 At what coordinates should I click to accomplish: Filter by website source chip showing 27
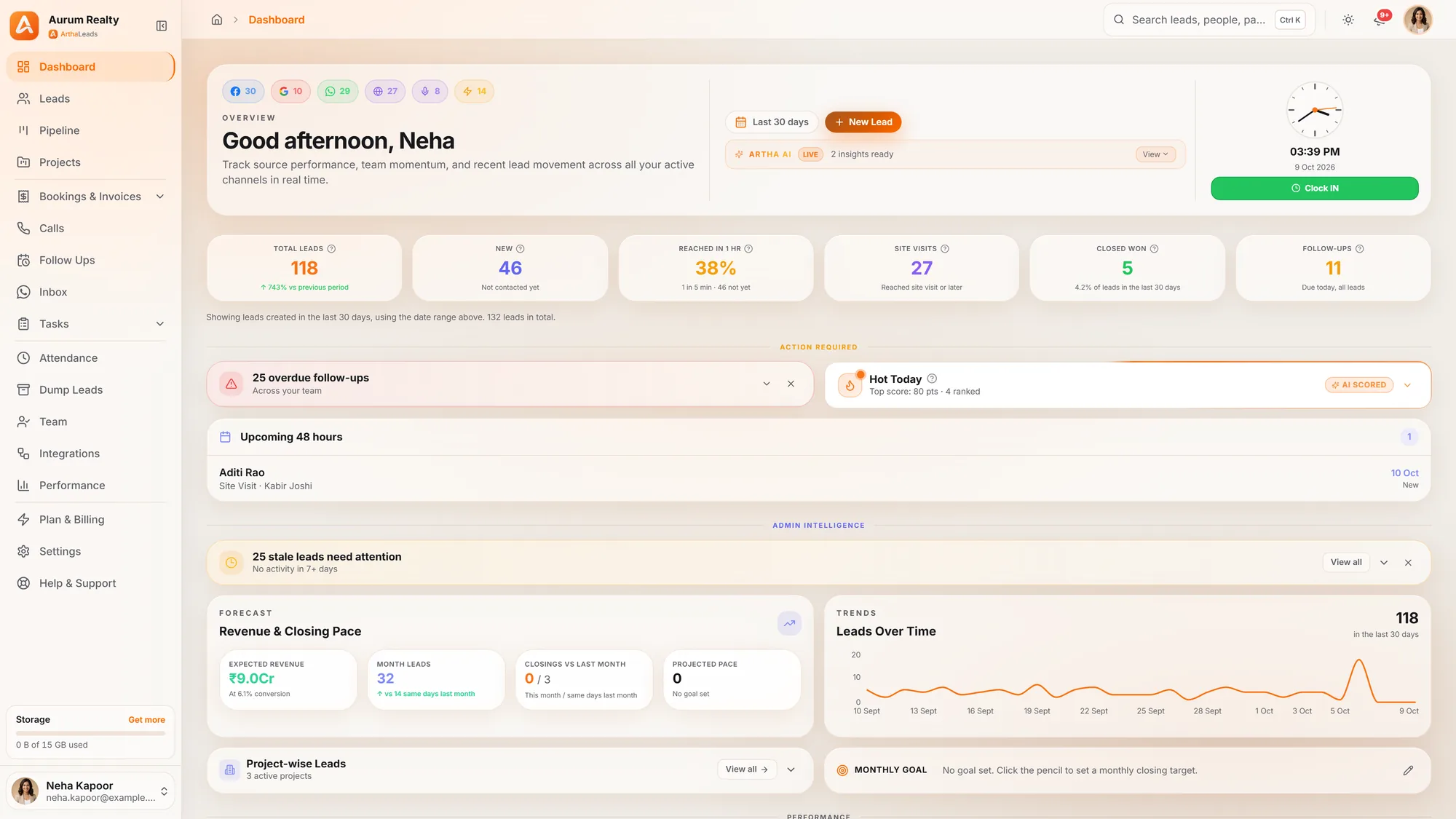click(x=385, y=92)
